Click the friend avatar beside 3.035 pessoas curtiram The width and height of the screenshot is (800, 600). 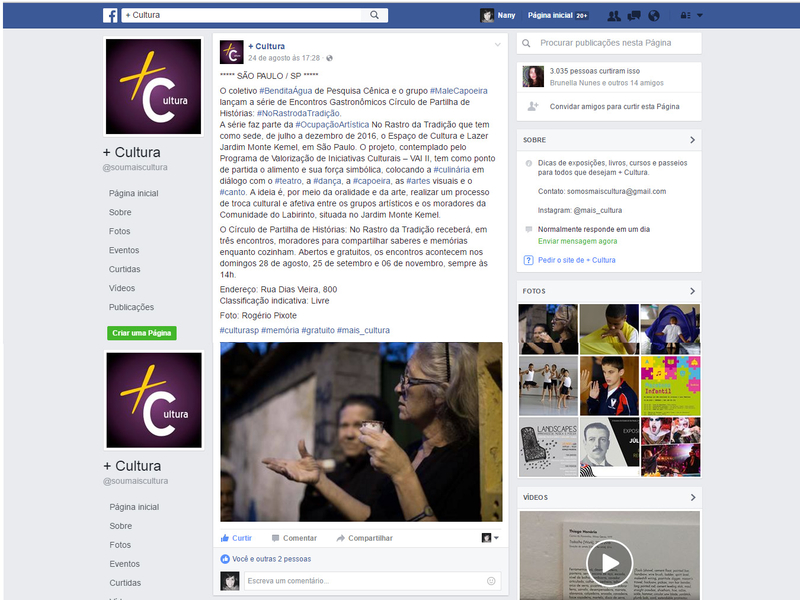coord(533,77)
